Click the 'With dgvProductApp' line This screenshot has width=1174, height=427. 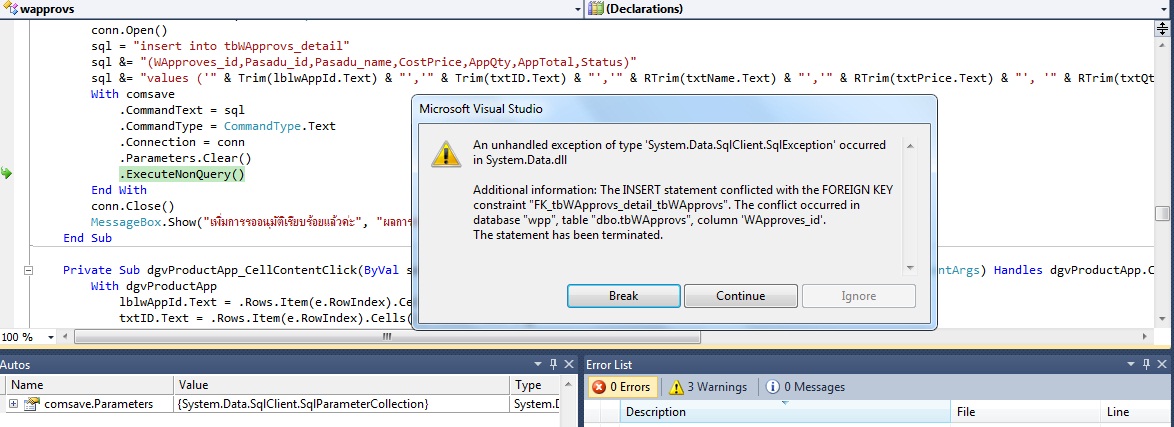point(153,286)
